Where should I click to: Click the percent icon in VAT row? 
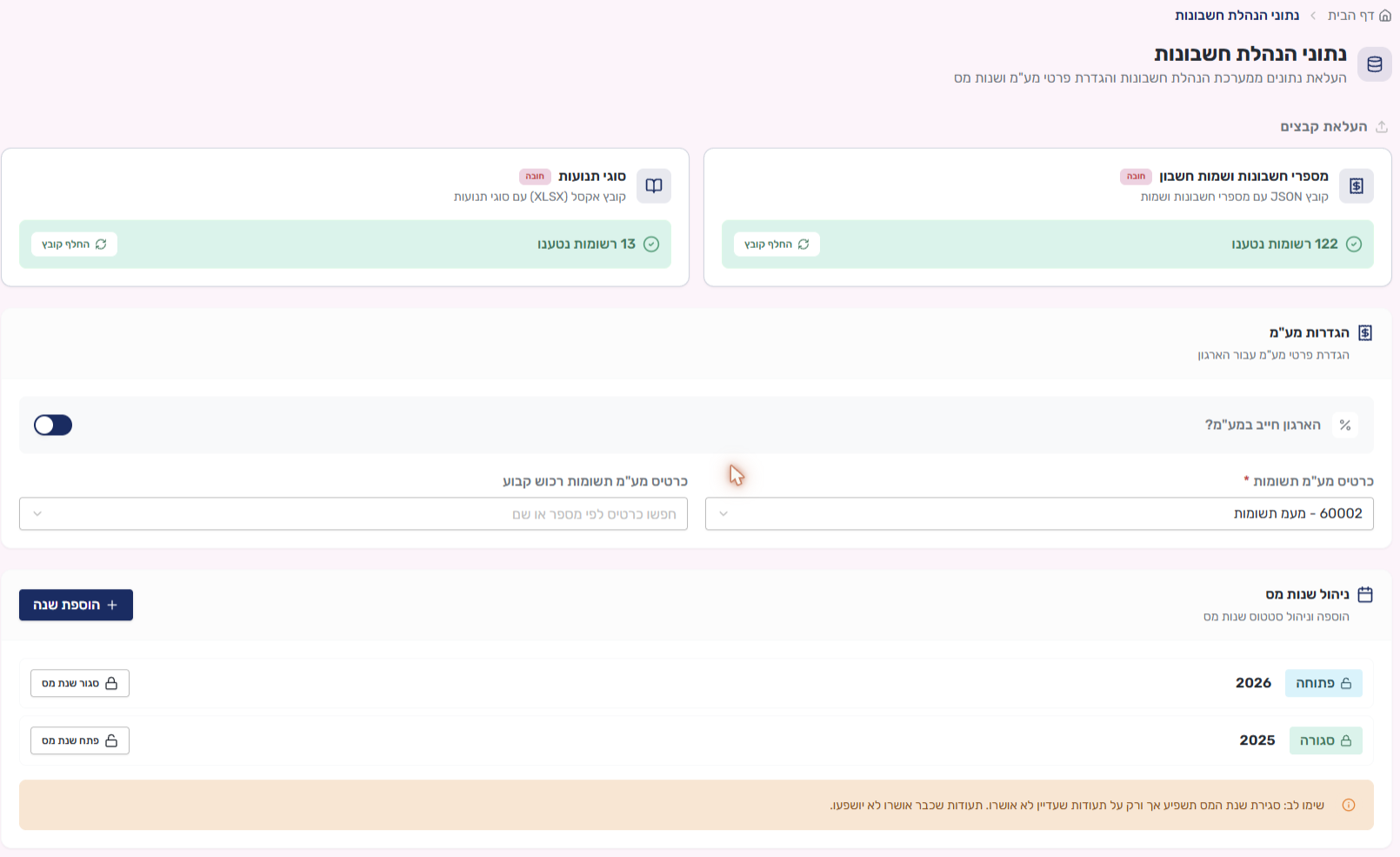click(1345, 425)
